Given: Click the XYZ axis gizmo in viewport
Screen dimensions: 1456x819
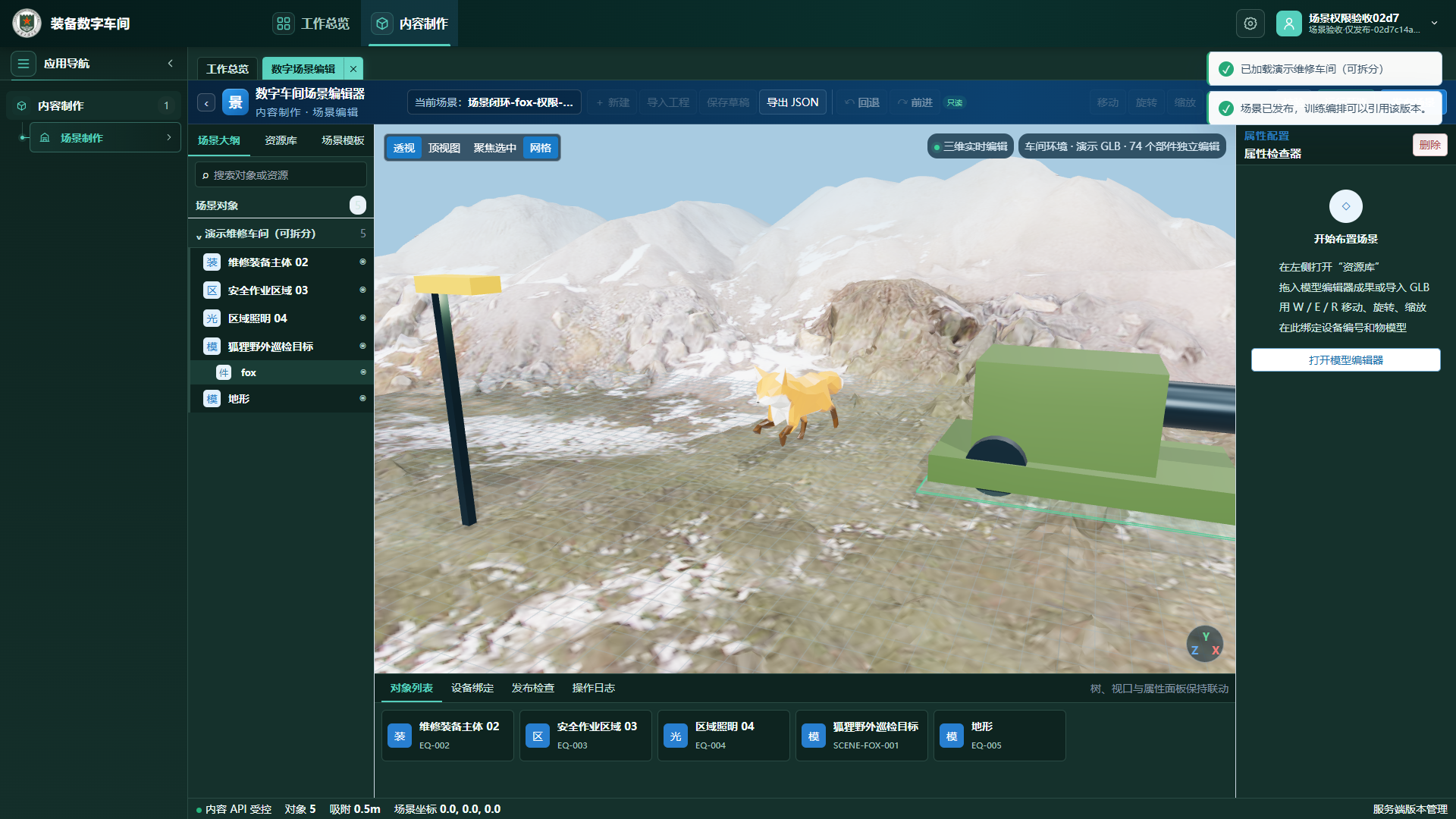Looking at the screenshot, I should point(1204,644).
